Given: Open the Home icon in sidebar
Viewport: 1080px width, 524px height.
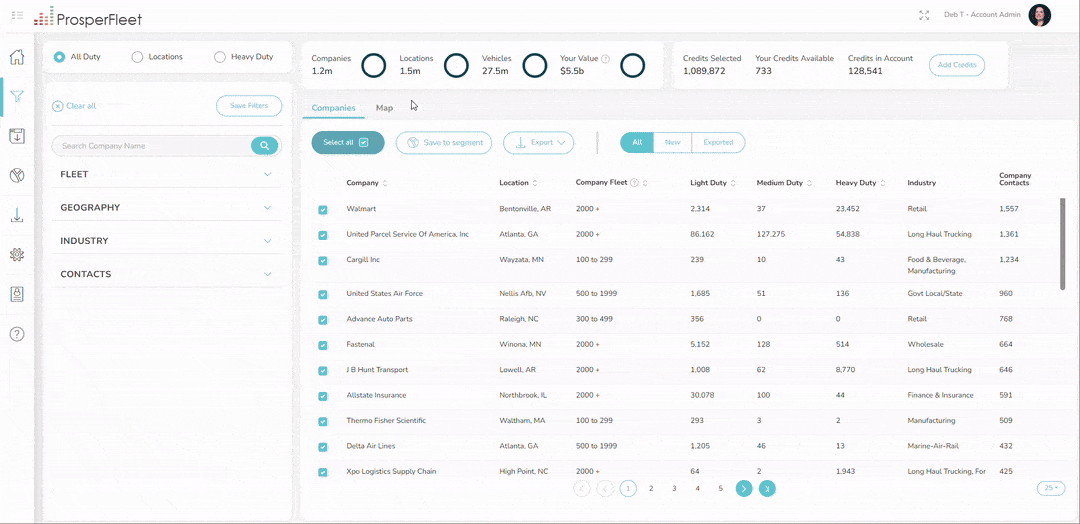Looking at the screenshot, I should [x=17, y=56].
